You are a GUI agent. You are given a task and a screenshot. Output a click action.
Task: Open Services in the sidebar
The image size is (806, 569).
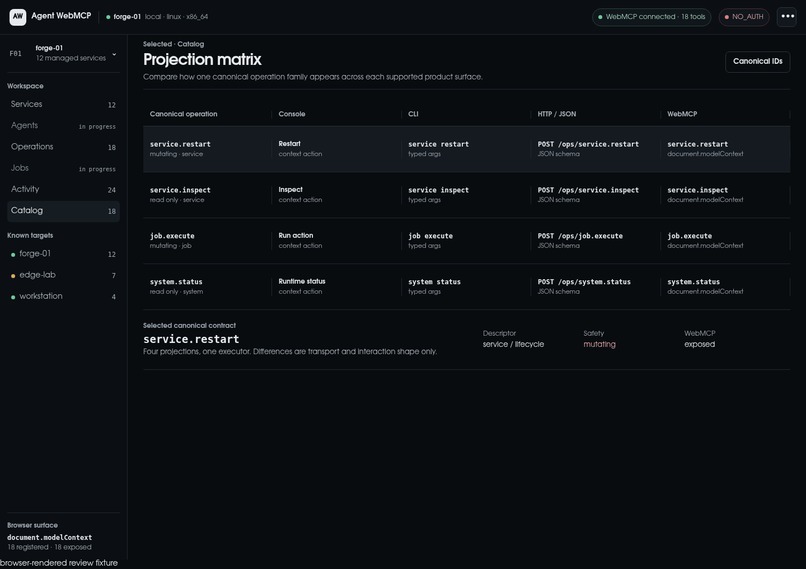(x=63, y=104)
